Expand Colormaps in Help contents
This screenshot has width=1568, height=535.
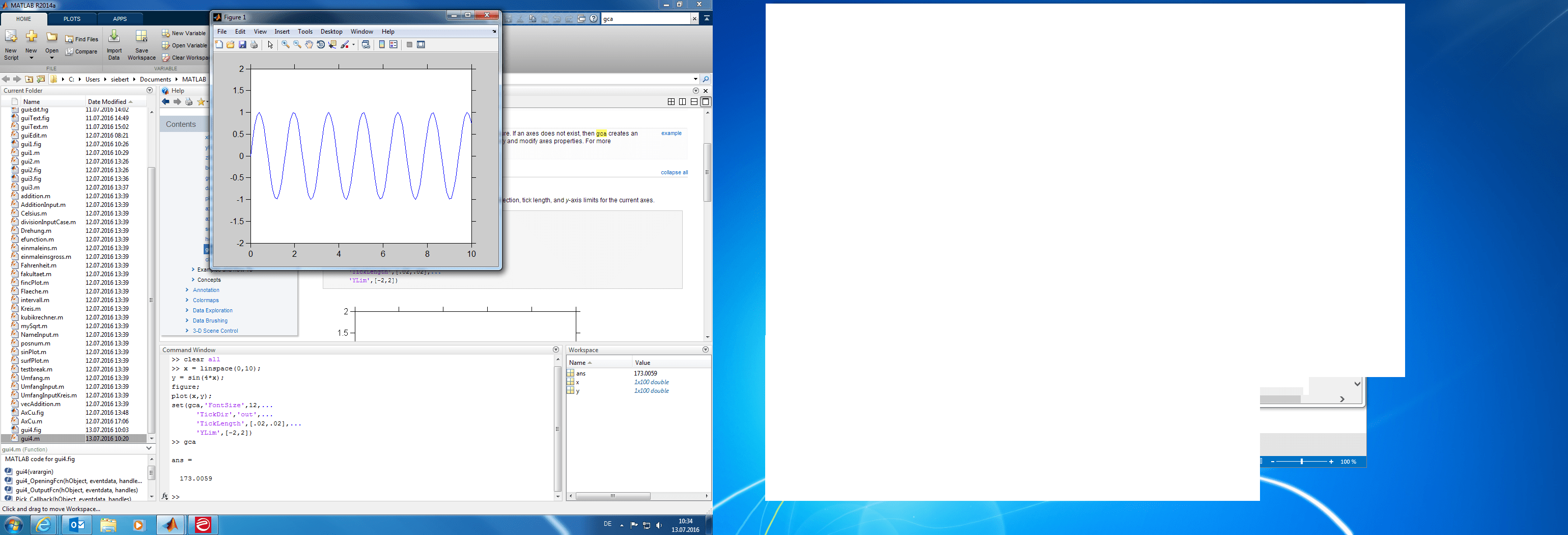pyautogui.click(x=187, y=301)
